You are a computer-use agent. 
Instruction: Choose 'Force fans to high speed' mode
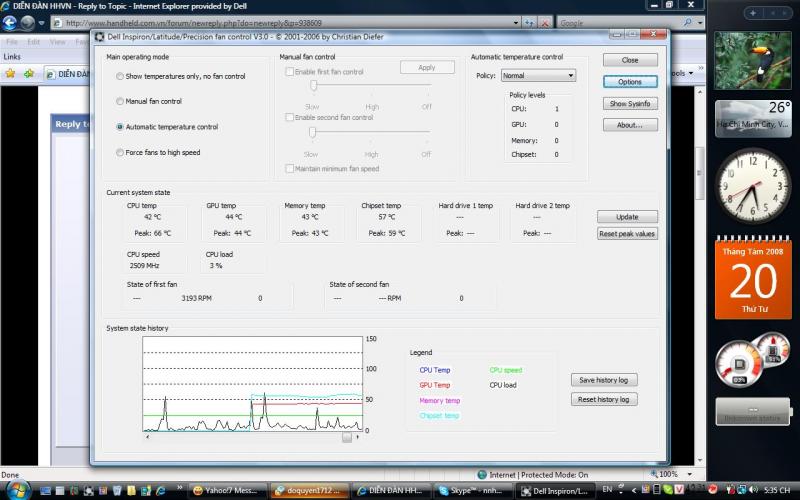(120, 153)
